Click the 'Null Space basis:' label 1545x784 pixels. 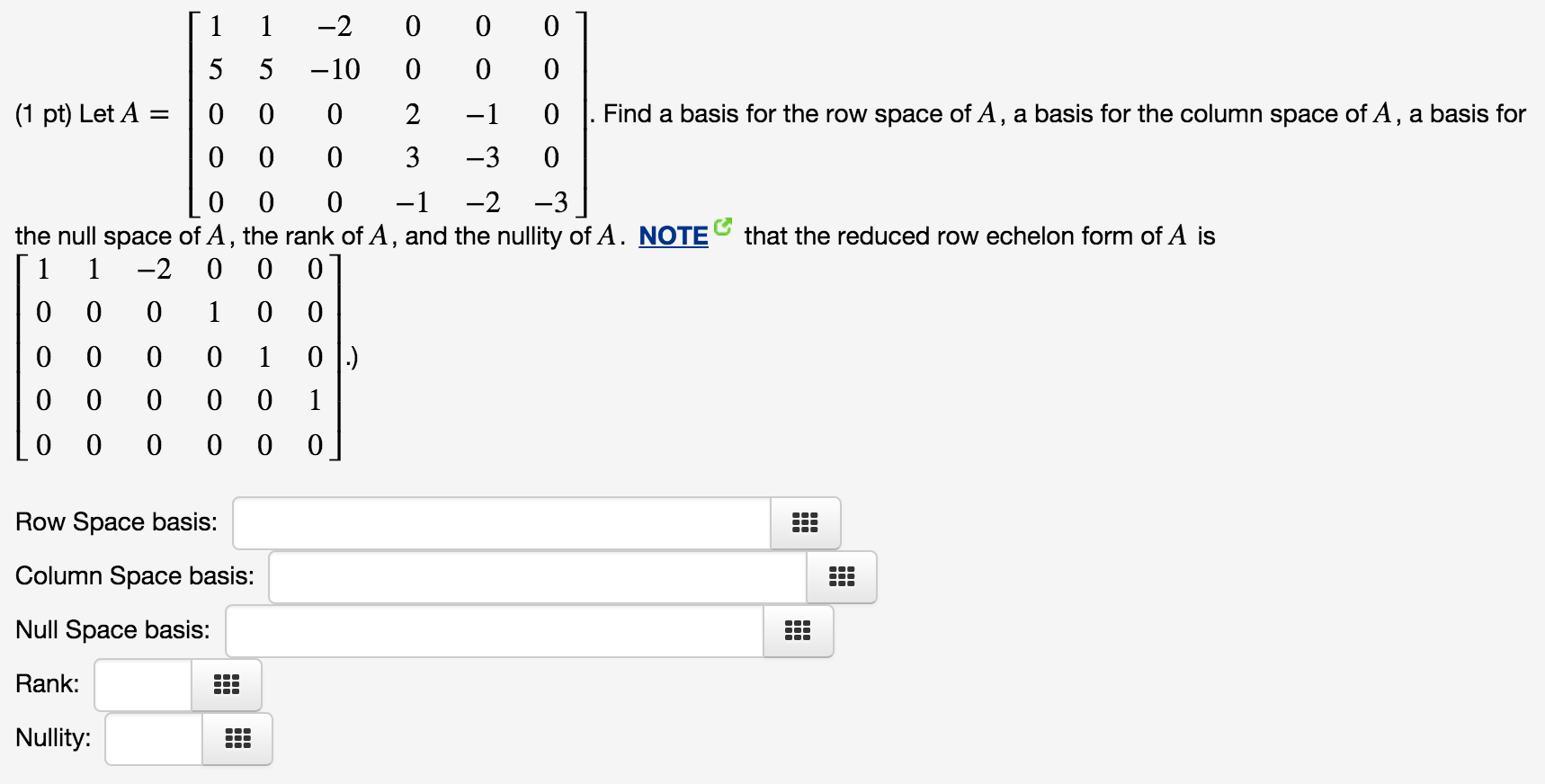(x=112, y=630)
